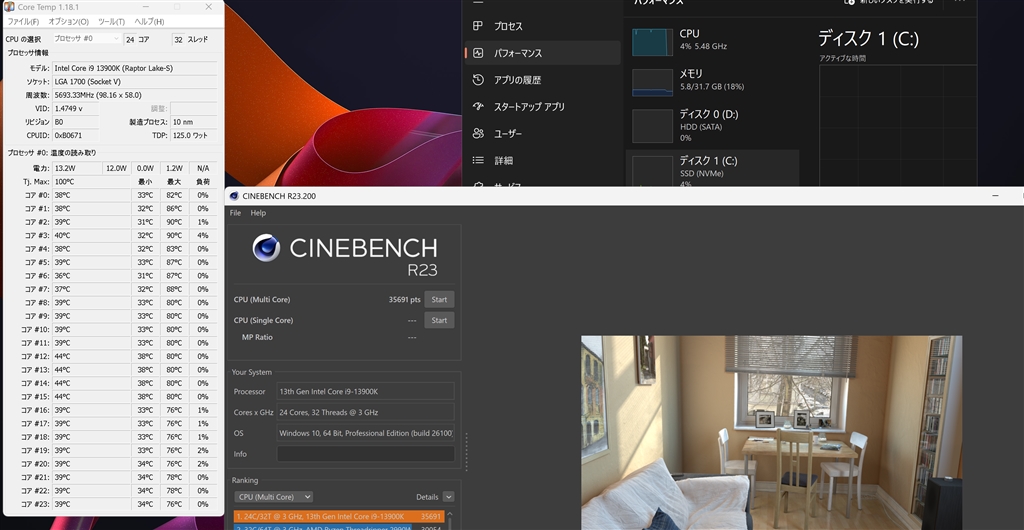The image size is (1024, 530).
Task: Open the CPU (Multi Core) ranking dropdown
Action: tap(274, 497)
